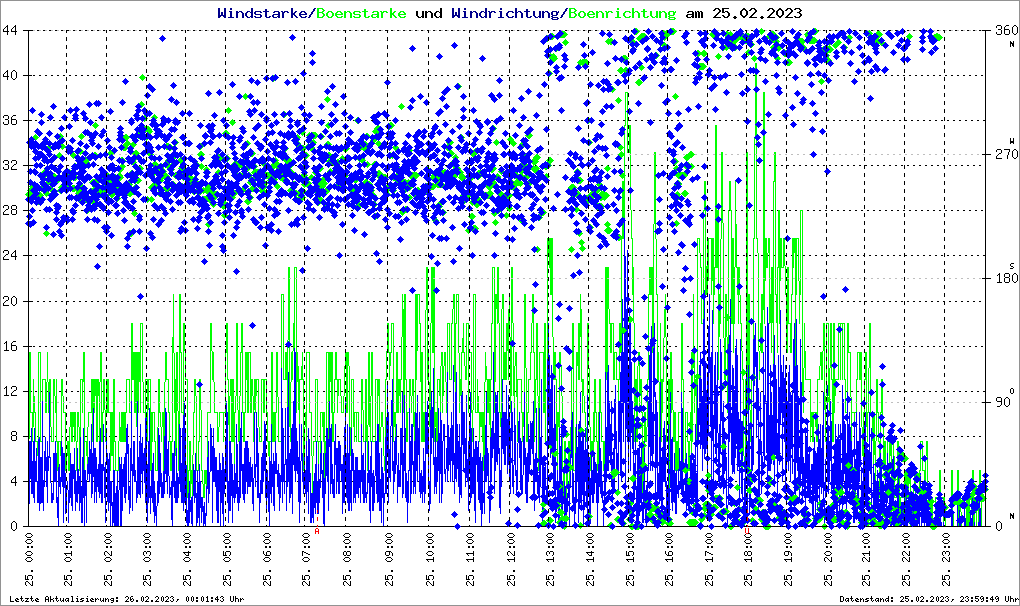Click the time label "15:00"
This screenshot has height=606, width=1020.
pyautogui.click(x=630, y=547)
